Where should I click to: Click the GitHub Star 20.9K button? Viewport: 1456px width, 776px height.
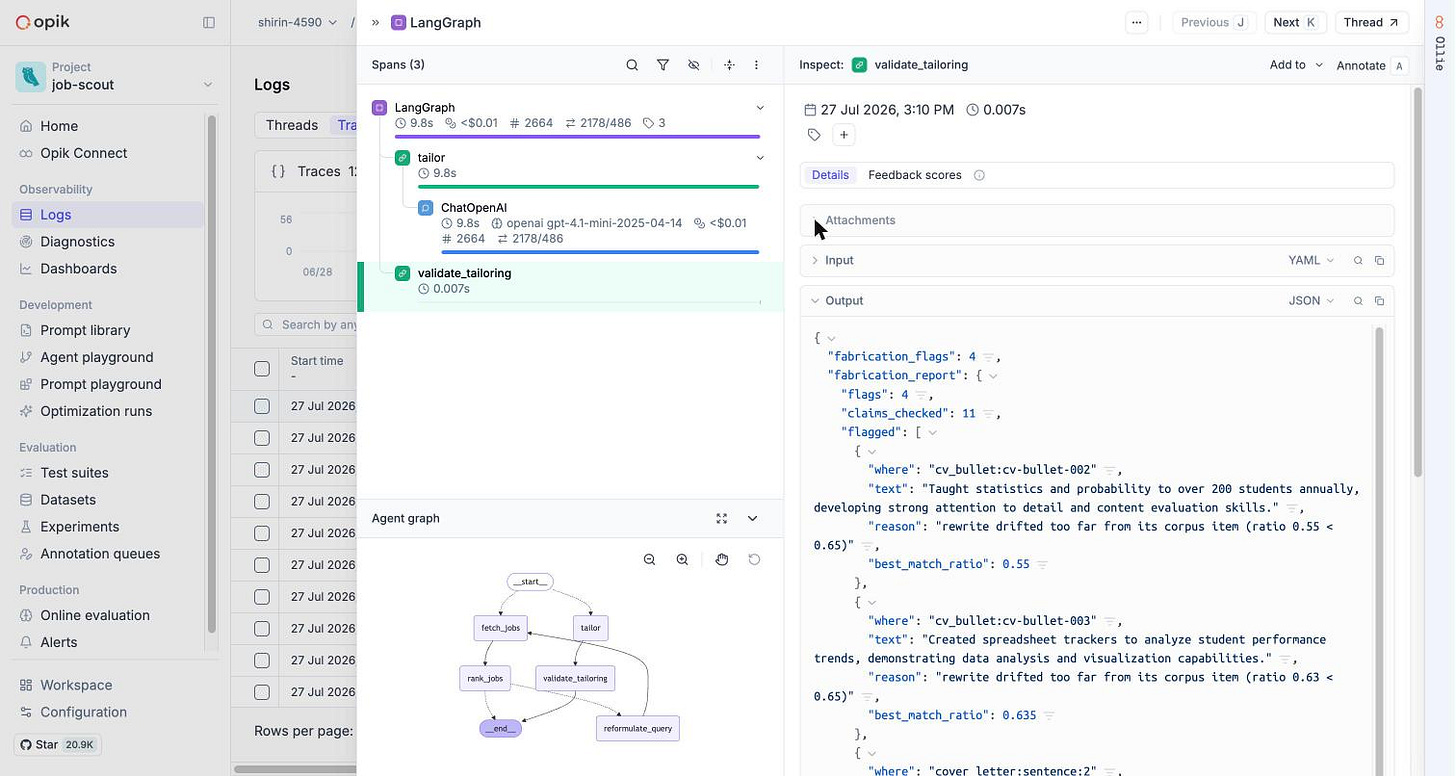pos(58,744)
